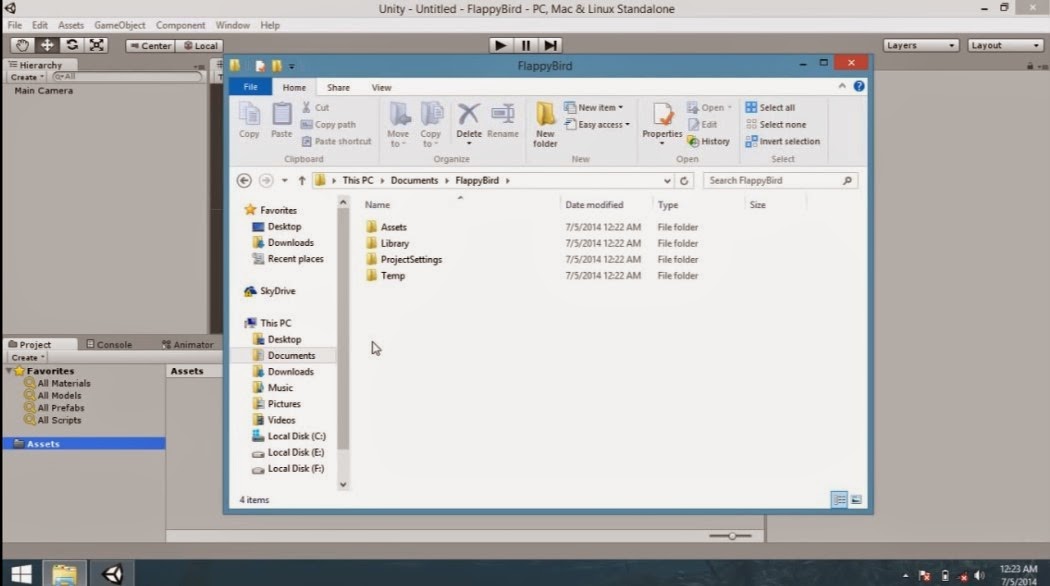Click Paste shortcut in ribbon
Viewport: 1050px width, 586px height.
[336, 141]
